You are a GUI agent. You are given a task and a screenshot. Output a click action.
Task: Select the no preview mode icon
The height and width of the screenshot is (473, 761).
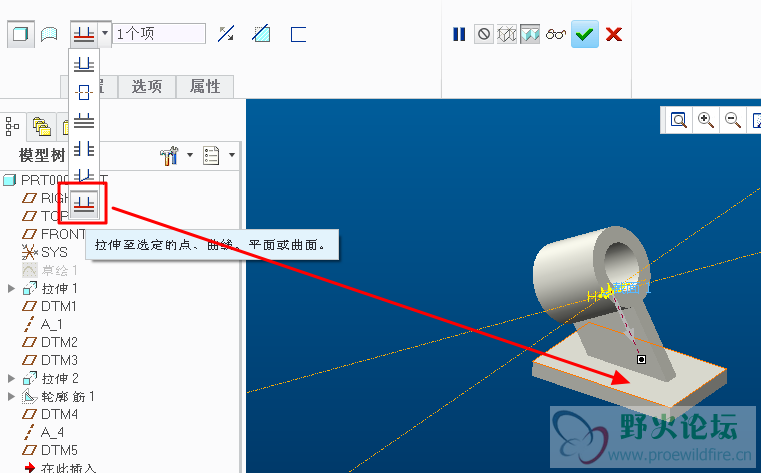click(x=484, y=34)
